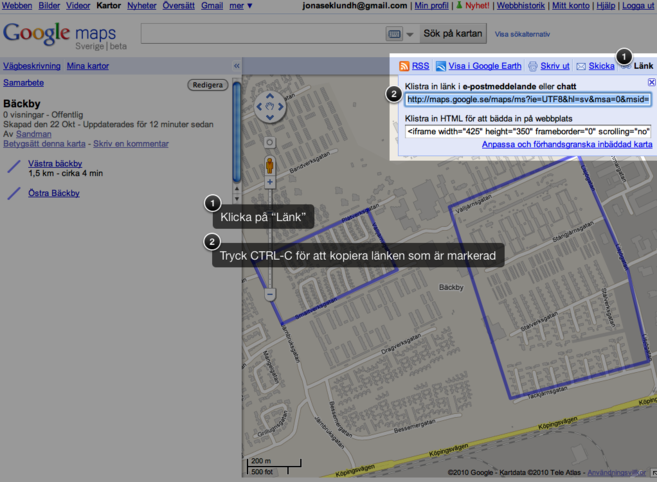The height and width of the screenshot is (482, 657).
Task: Click the envelope icon beside Skicka
Action: tap(581, 66)
